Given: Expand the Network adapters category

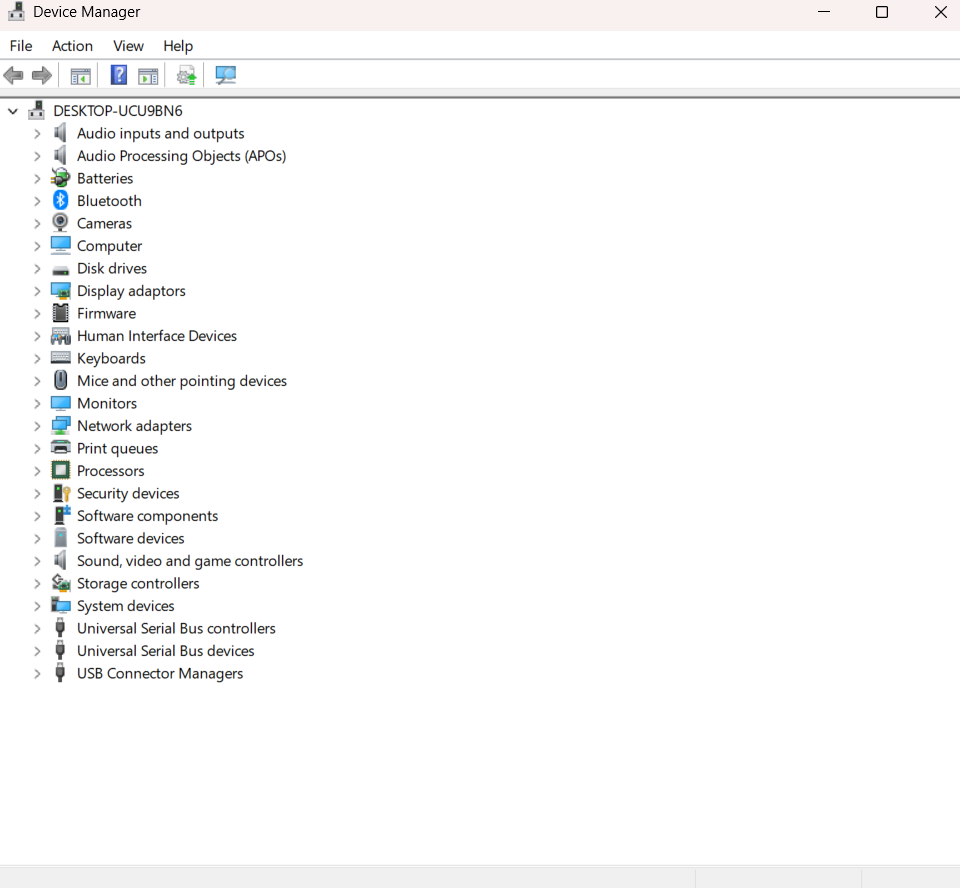Looking at the screenshot, I should pos(38,425).
